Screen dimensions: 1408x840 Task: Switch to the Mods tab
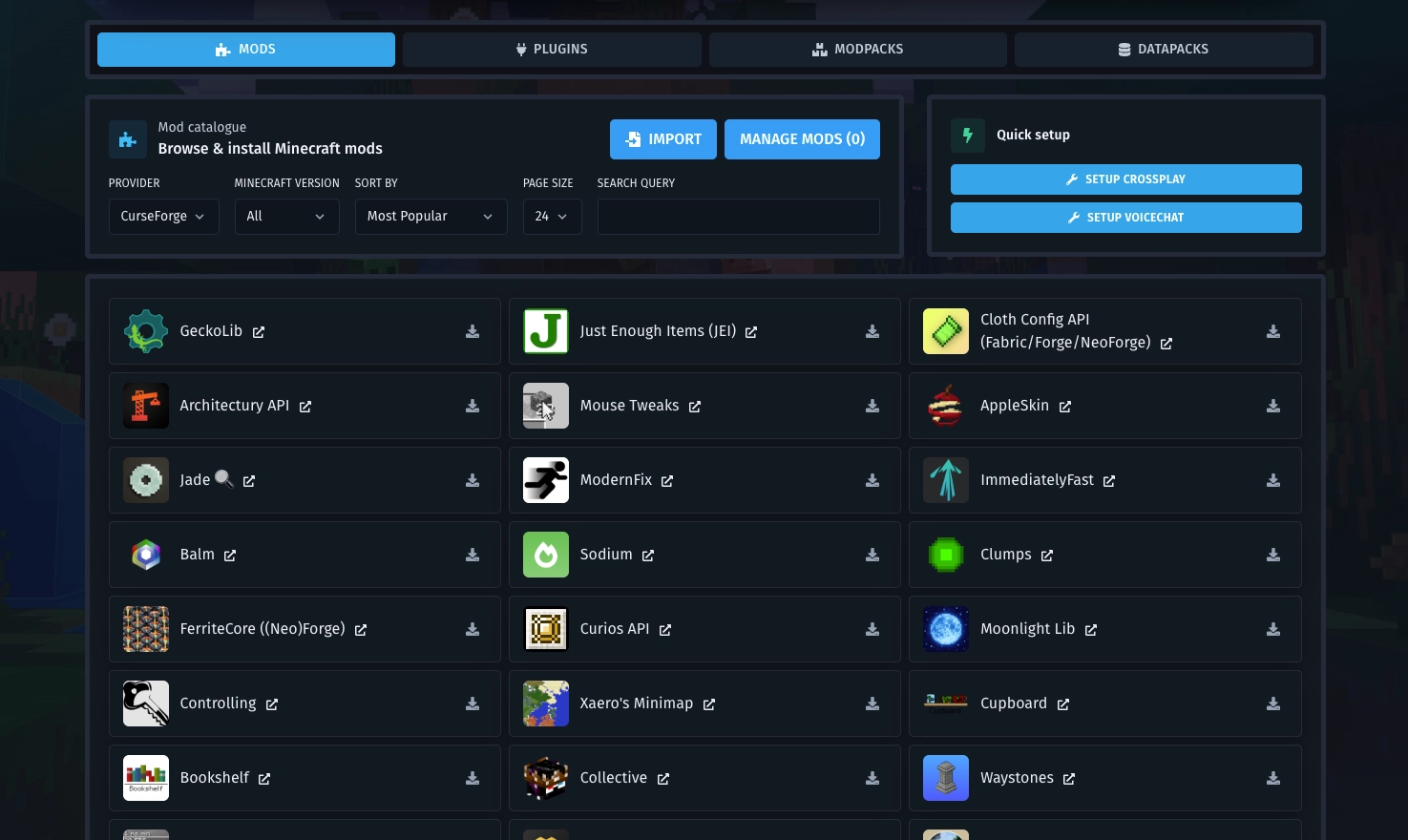[246, 50]
